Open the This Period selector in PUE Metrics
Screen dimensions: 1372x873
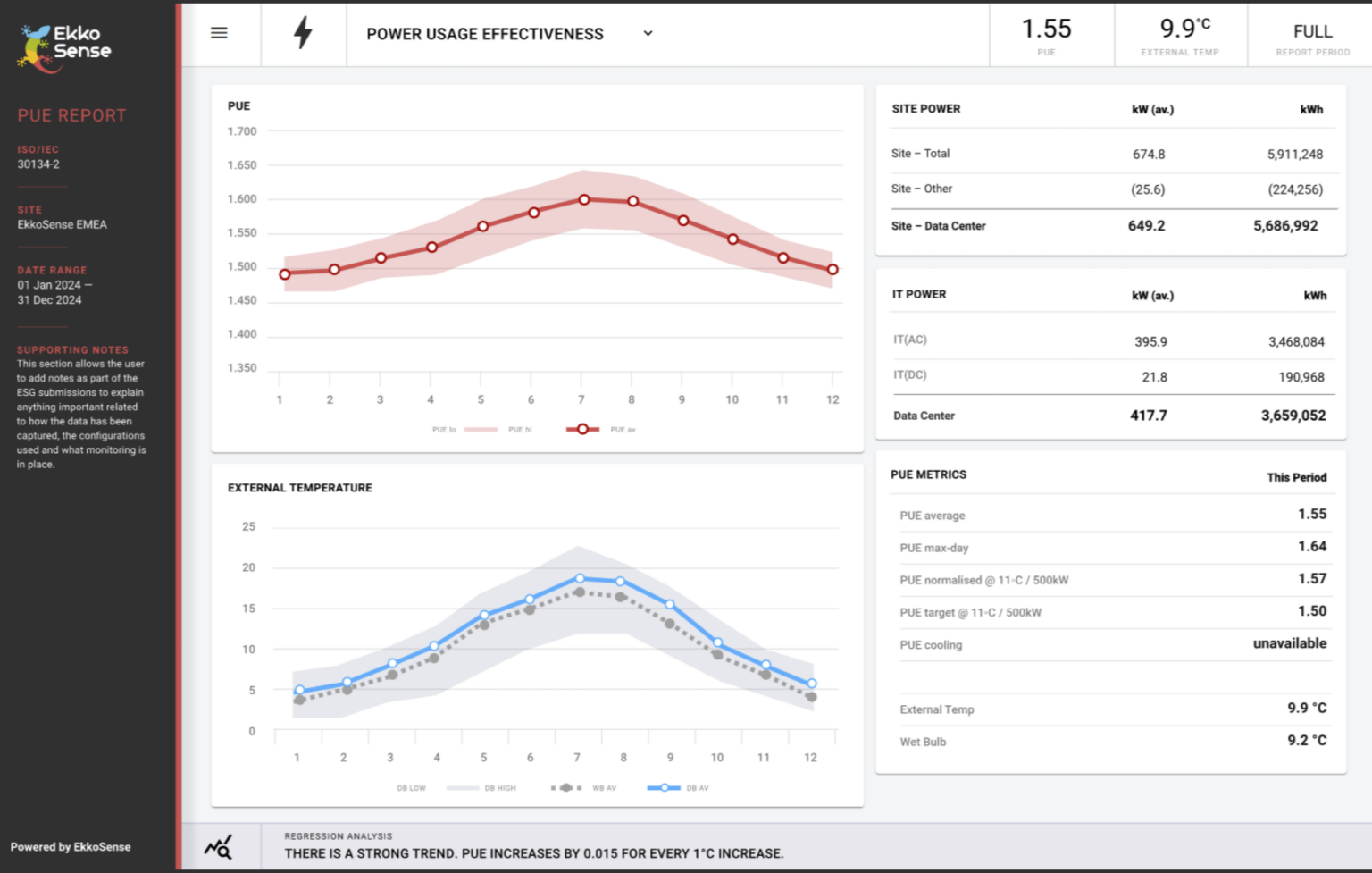point(1296,476)
